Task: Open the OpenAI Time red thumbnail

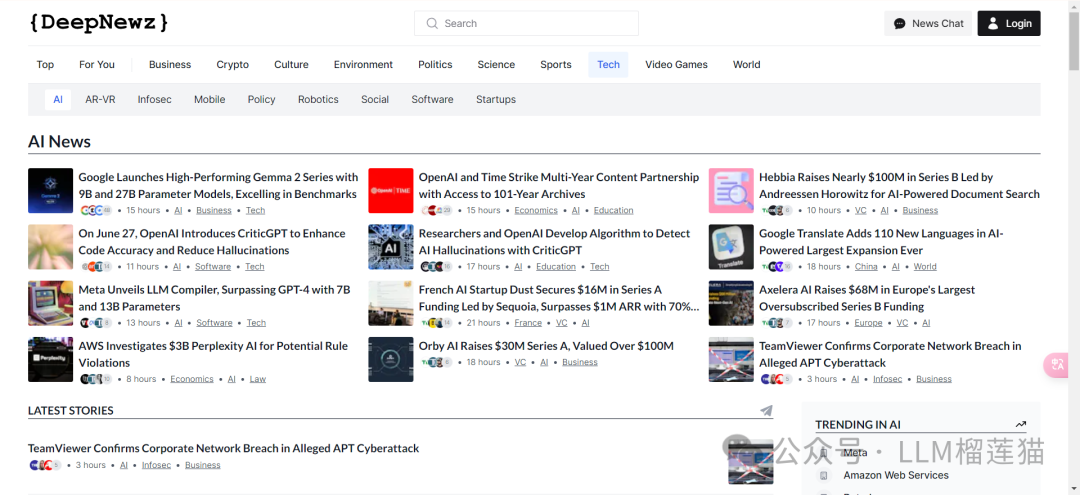Action: click(391, 191)
